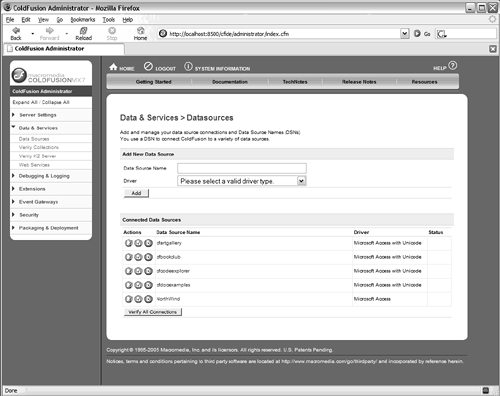The height and width of the screenshot is (396, 500).
Task: Click the Delete icon for cfcodeexplorer
Action: (148, 271)
